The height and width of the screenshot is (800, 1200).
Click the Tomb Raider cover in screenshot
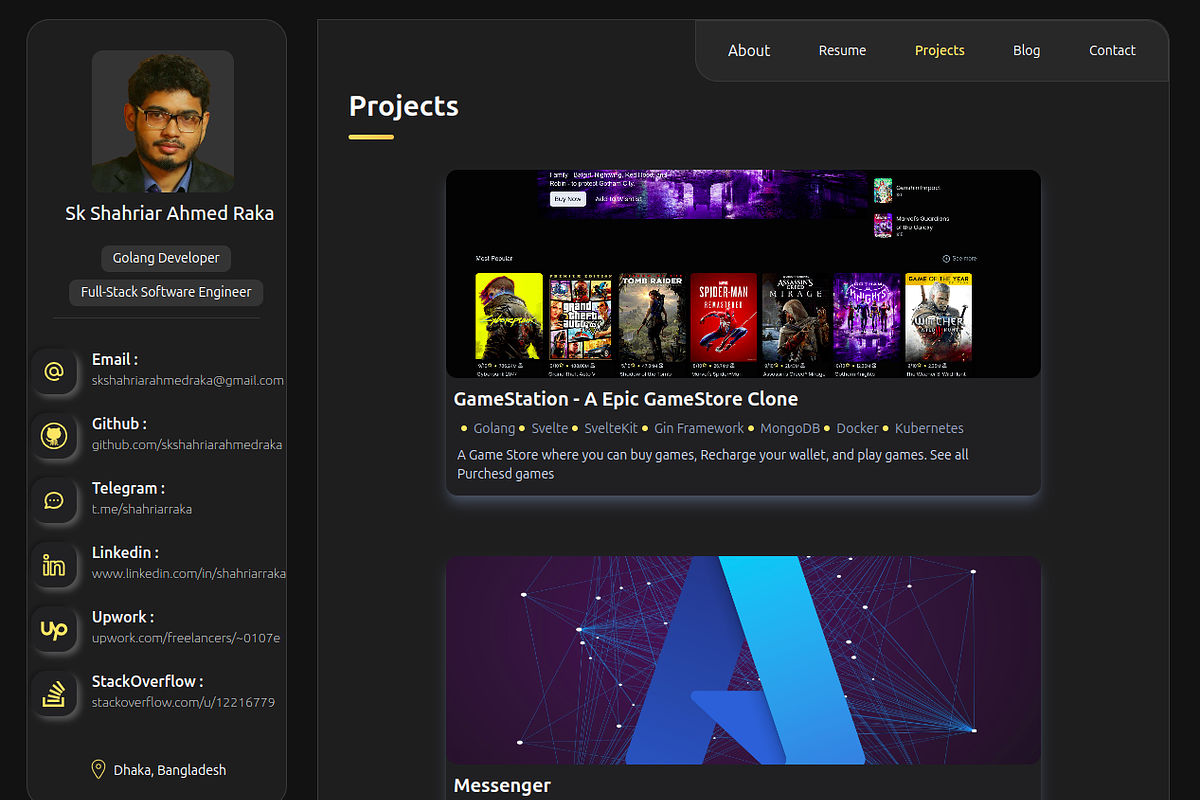pyautogui.click(x=652, y=317)
